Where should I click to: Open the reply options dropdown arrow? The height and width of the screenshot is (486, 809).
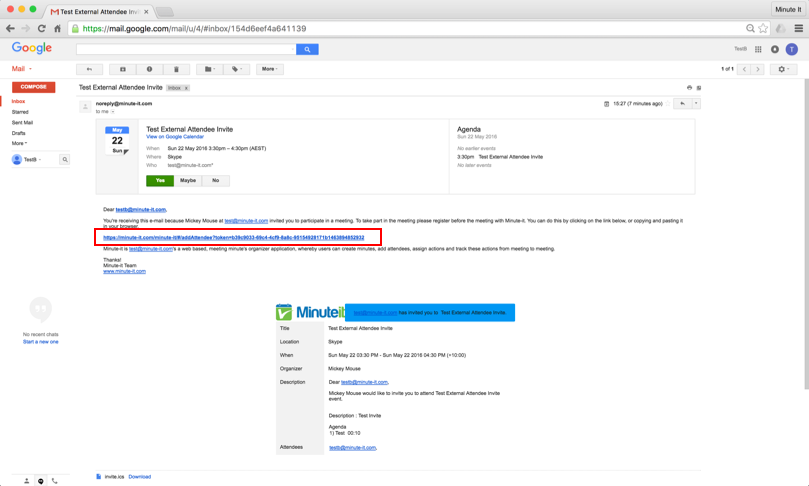pyautogui.click(x=696, y=104)
